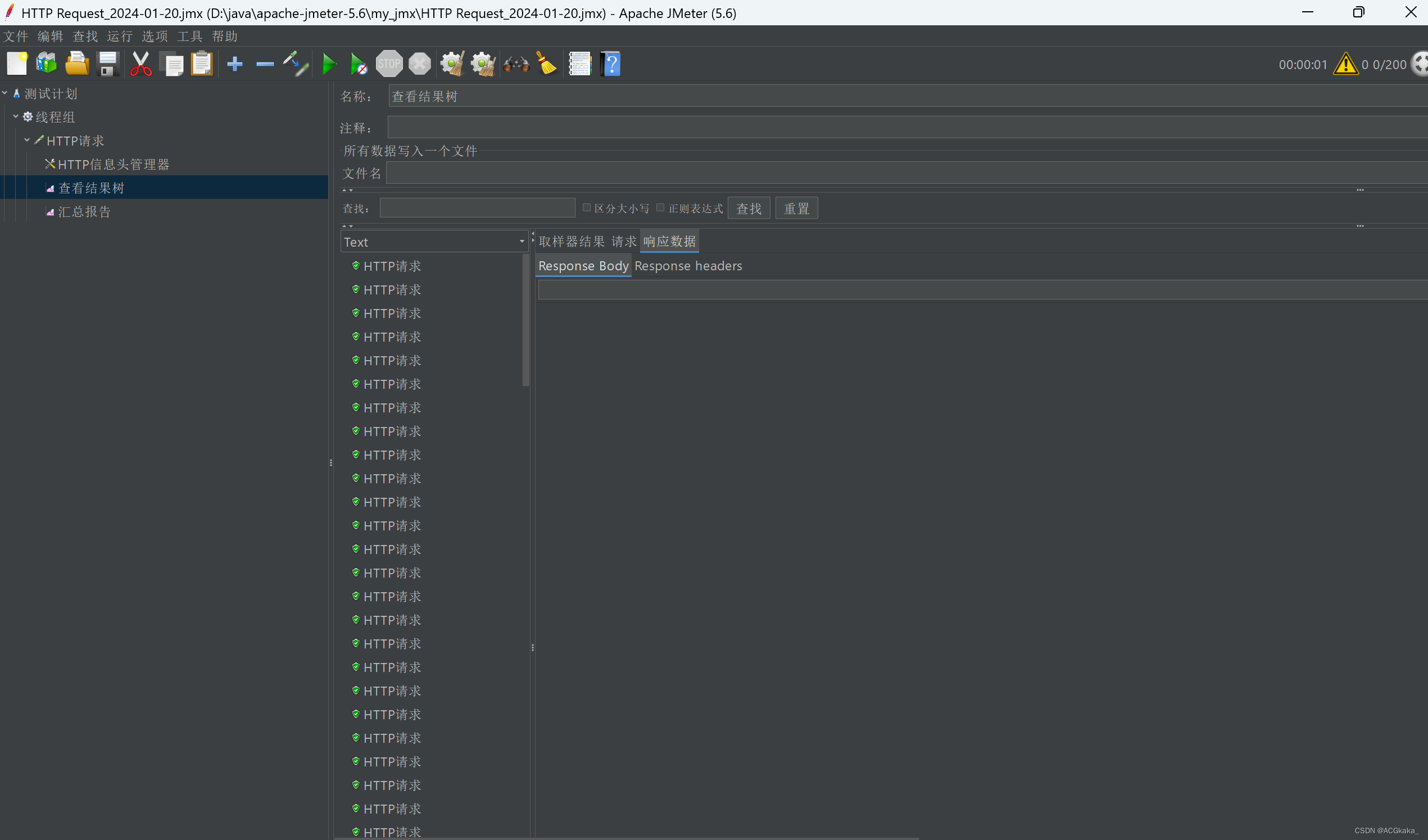
Task: Click the Clear results icon
Action: pos(546,63)
